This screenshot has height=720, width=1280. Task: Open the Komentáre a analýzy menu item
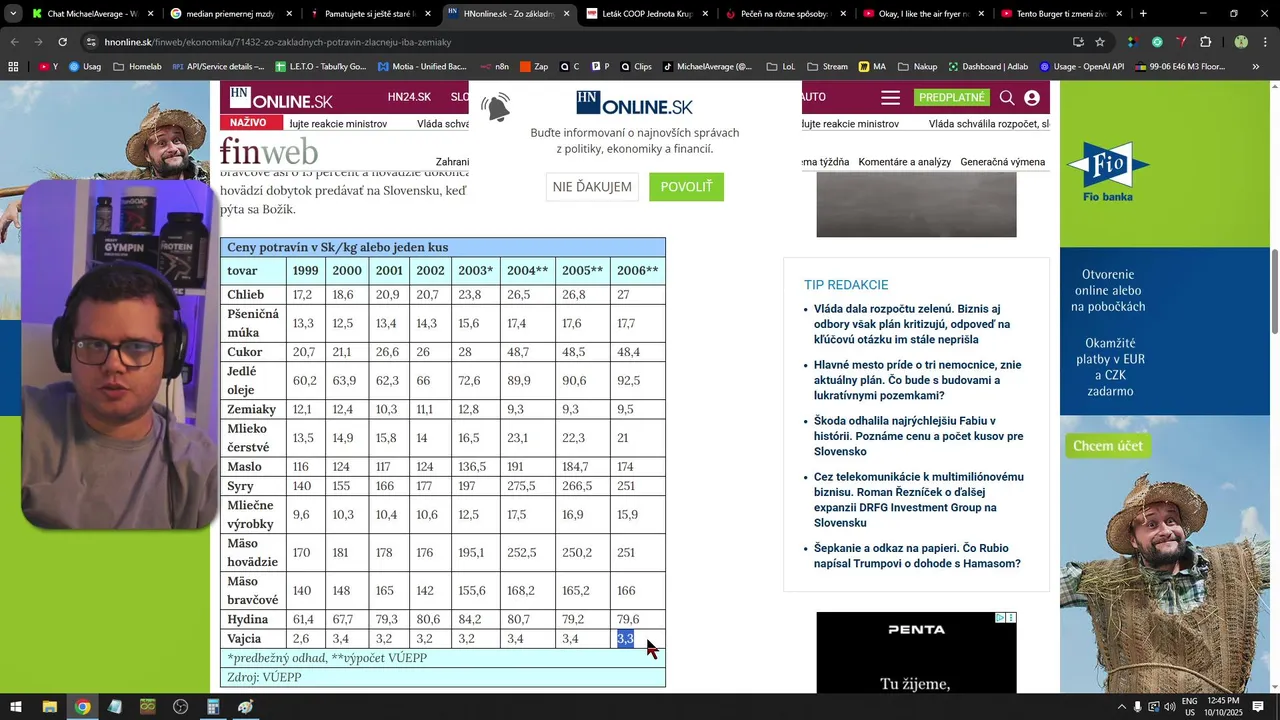coord(904,162)
